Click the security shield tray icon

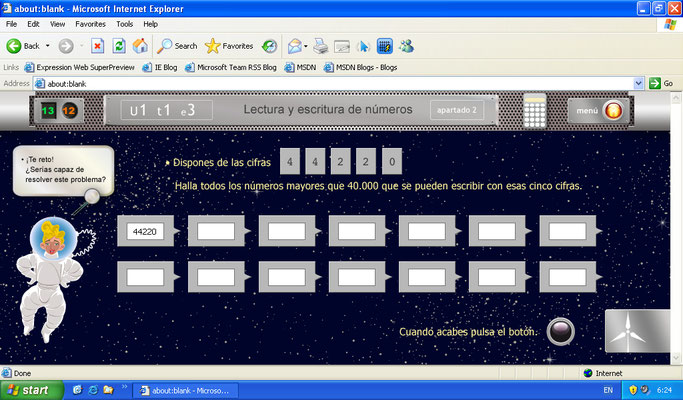[x=633, y=390]
